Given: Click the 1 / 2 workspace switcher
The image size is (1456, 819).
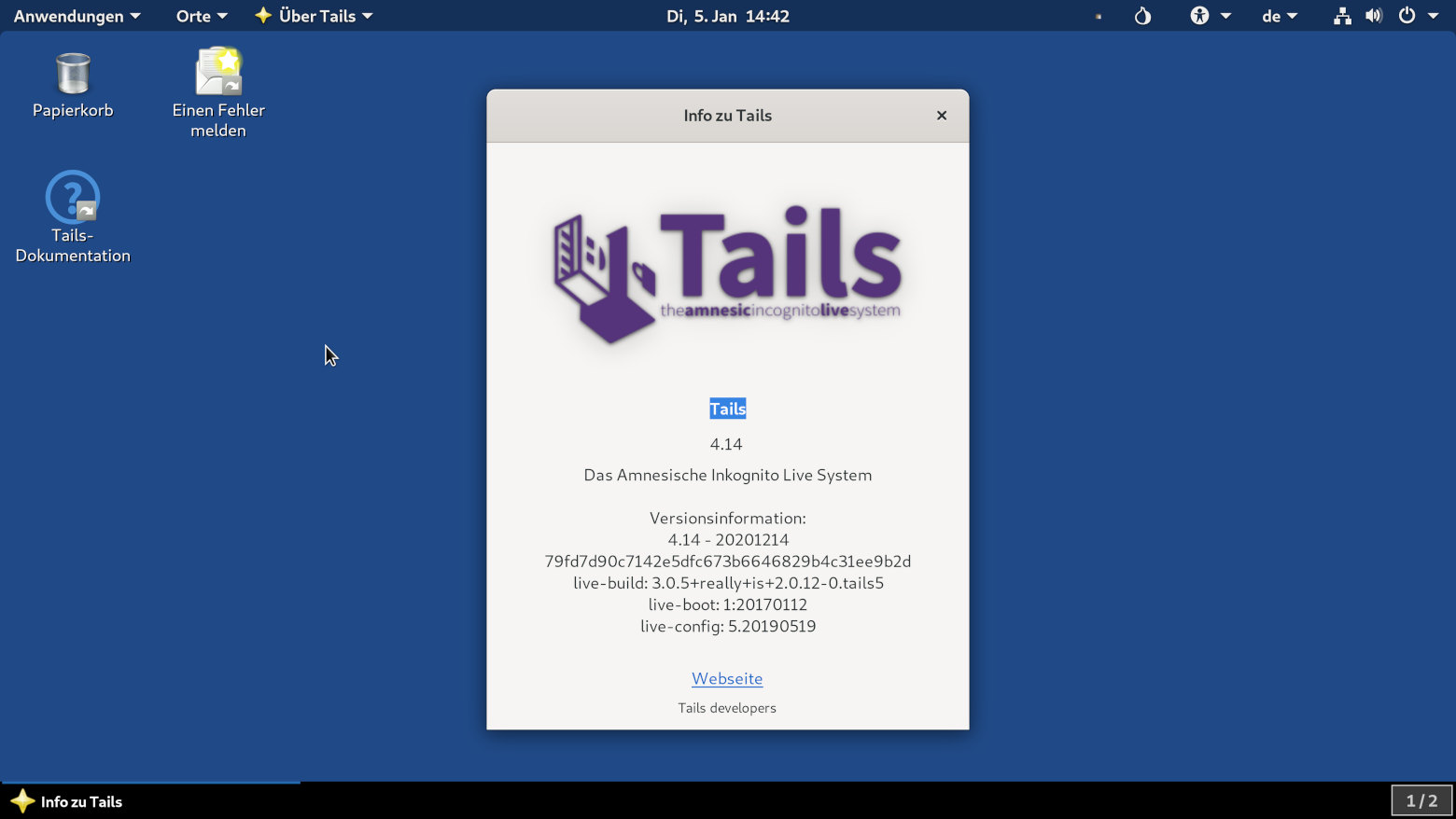Looking at the screenshot, I should [1421, 800].
